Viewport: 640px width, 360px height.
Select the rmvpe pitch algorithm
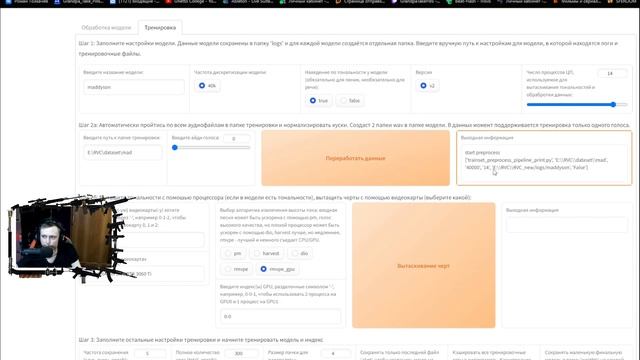(236, 269)
